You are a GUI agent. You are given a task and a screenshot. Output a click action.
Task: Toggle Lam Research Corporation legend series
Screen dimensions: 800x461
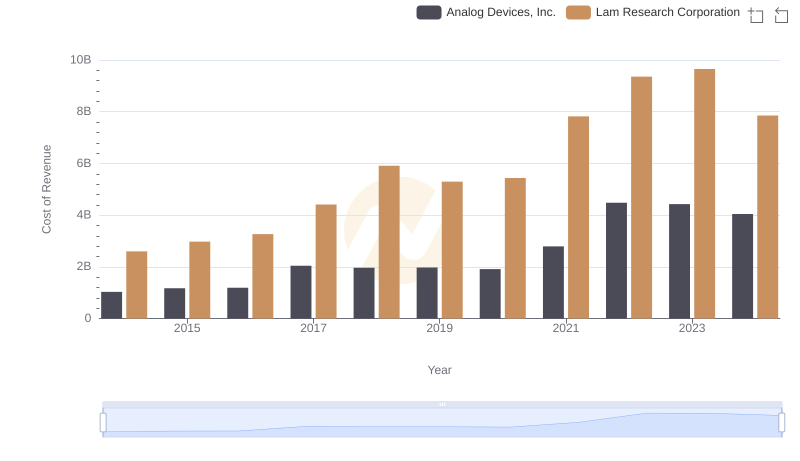pos(653,12)
